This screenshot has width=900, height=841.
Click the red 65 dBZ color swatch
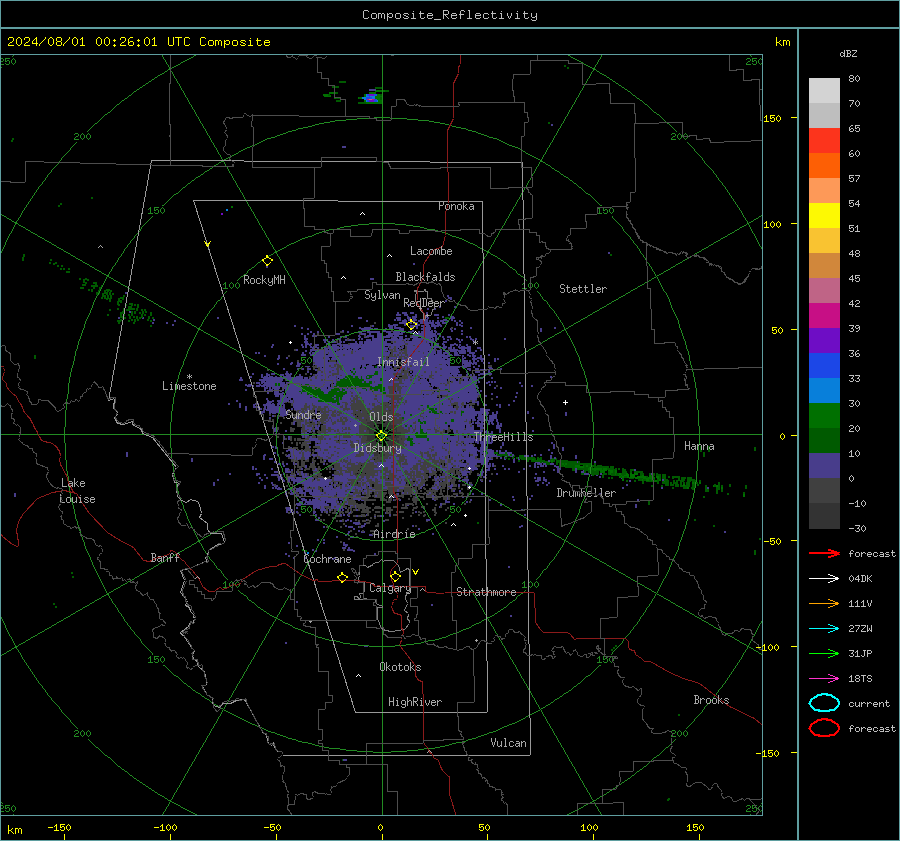coord(824,141)
